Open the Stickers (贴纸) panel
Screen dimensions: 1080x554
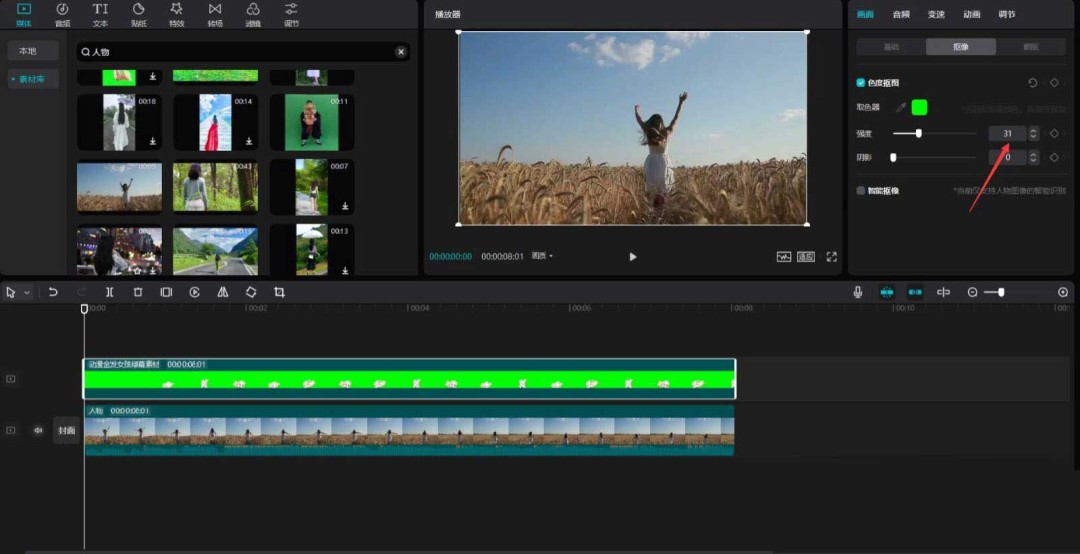[138, 13]
